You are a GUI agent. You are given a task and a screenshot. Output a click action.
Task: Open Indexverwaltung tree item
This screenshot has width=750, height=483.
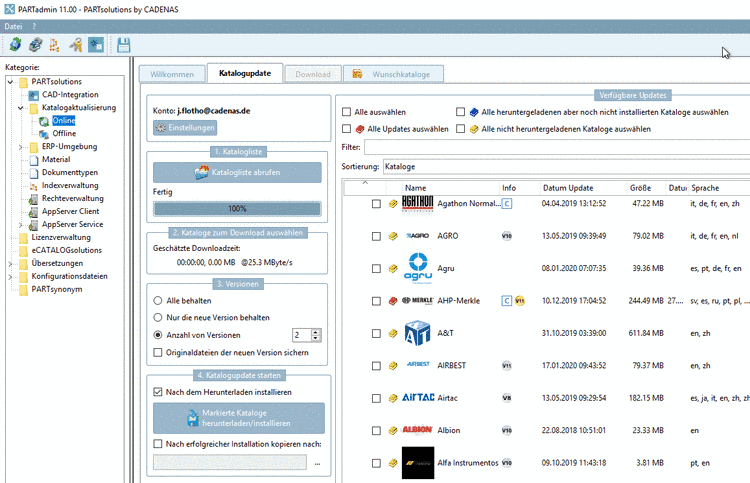[70, 186]
